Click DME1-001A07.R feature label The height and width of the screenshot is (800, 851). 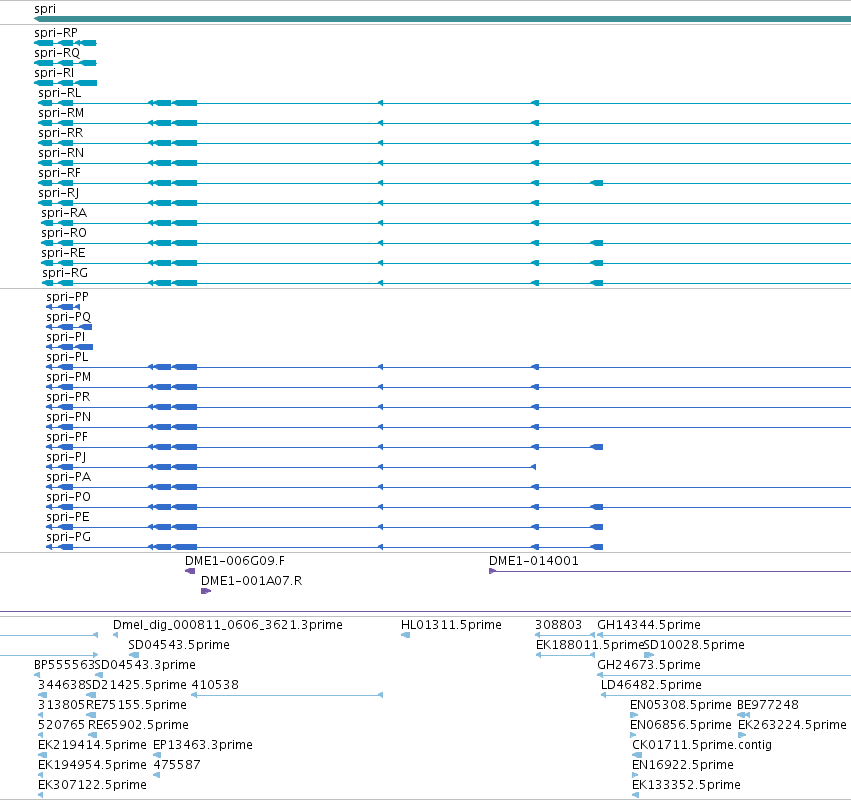(251, 581)
